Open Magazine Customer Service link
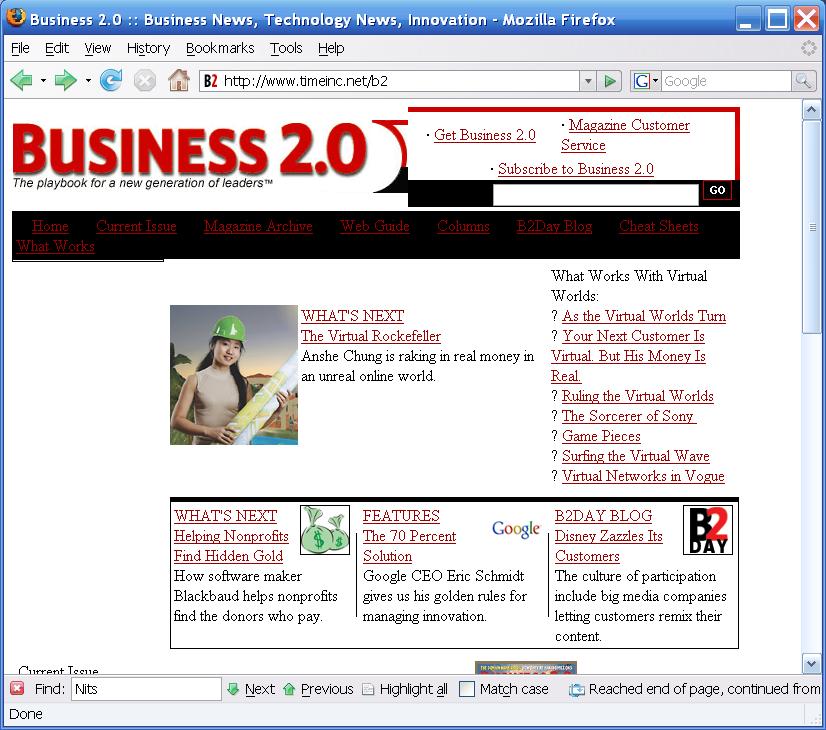 [x=625, y=135]
